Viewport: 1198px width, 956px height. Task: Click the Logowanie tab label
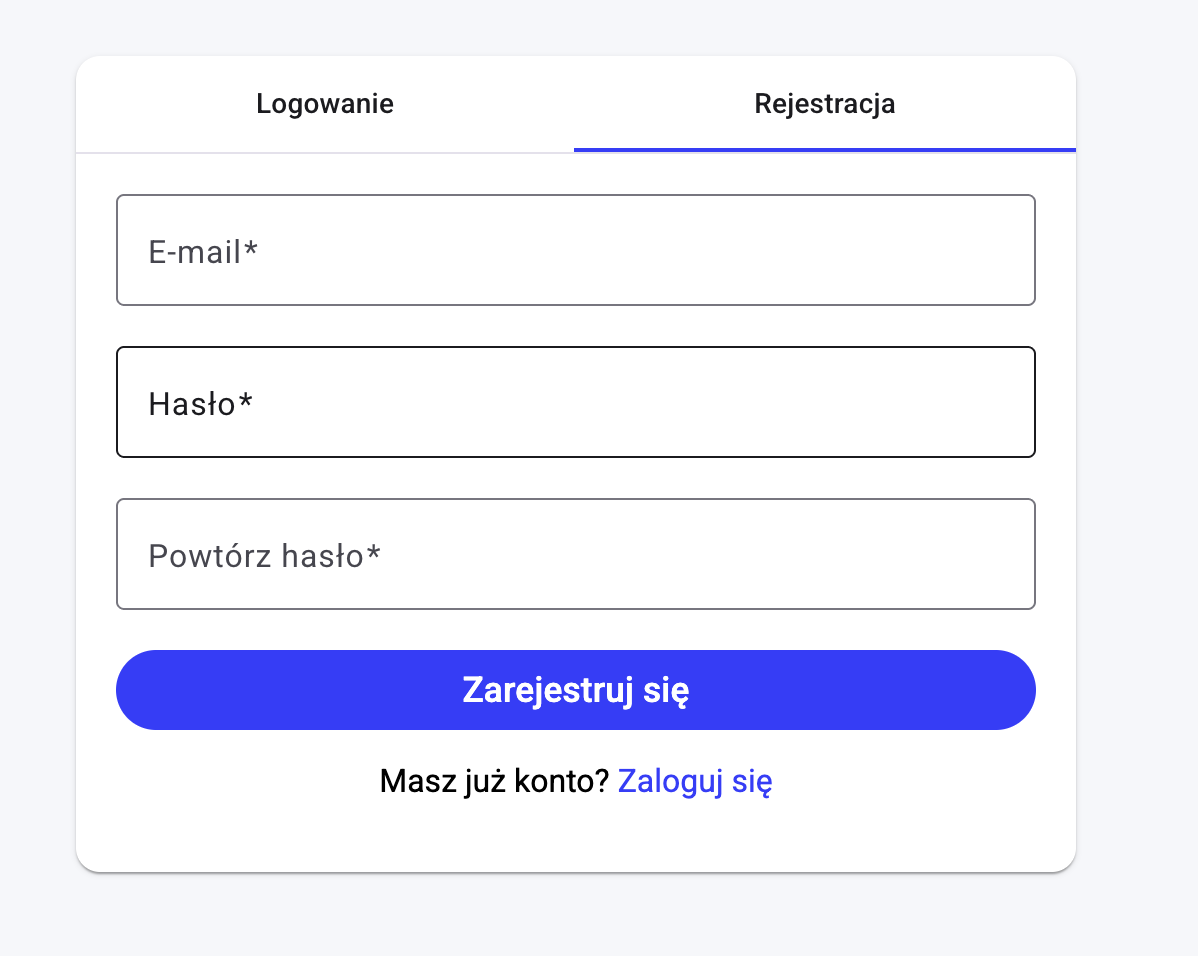point(324,103)
